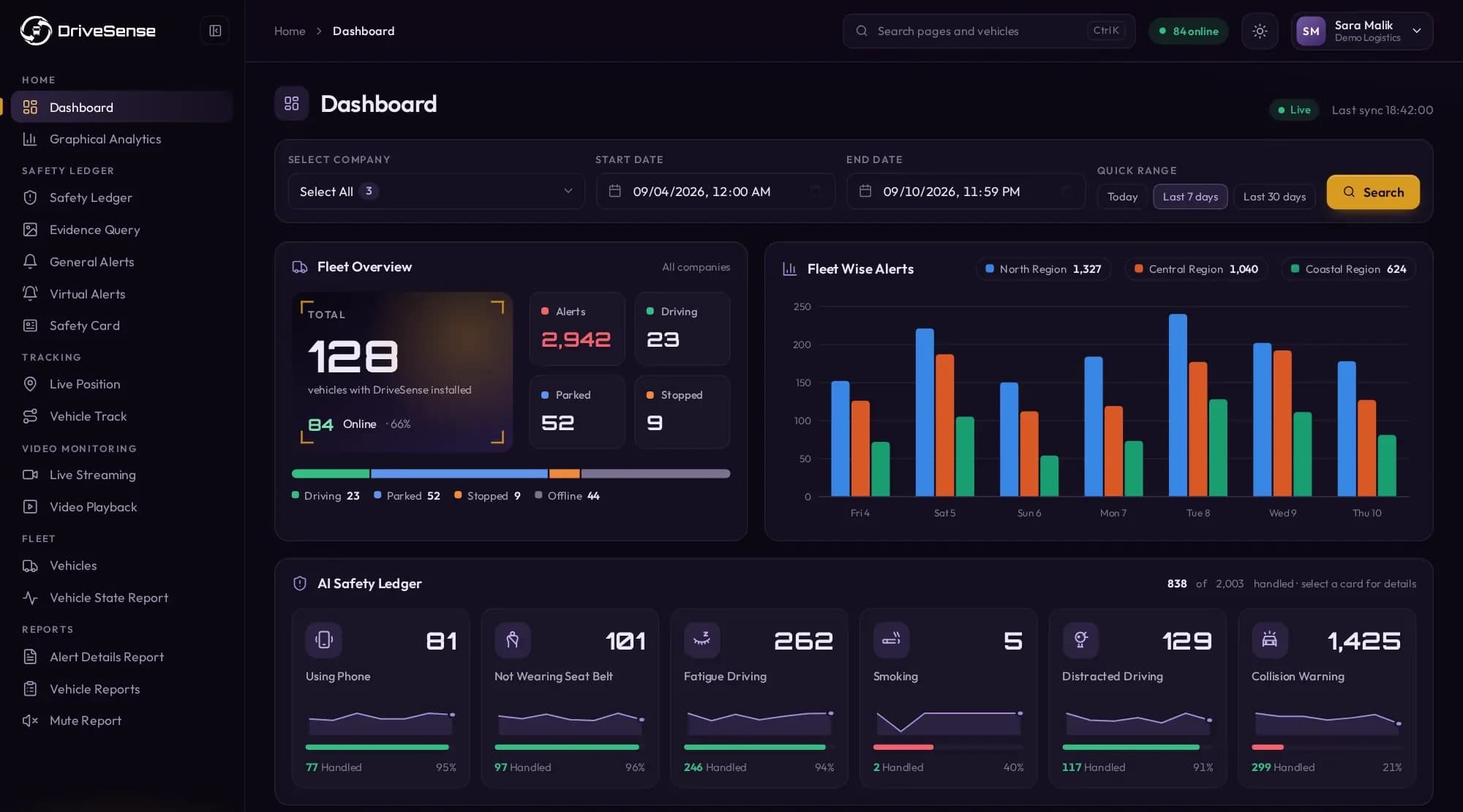The image size is (1463, 812).
Task: Click the Smoking cigarette icon
Action: pos(892,639)
